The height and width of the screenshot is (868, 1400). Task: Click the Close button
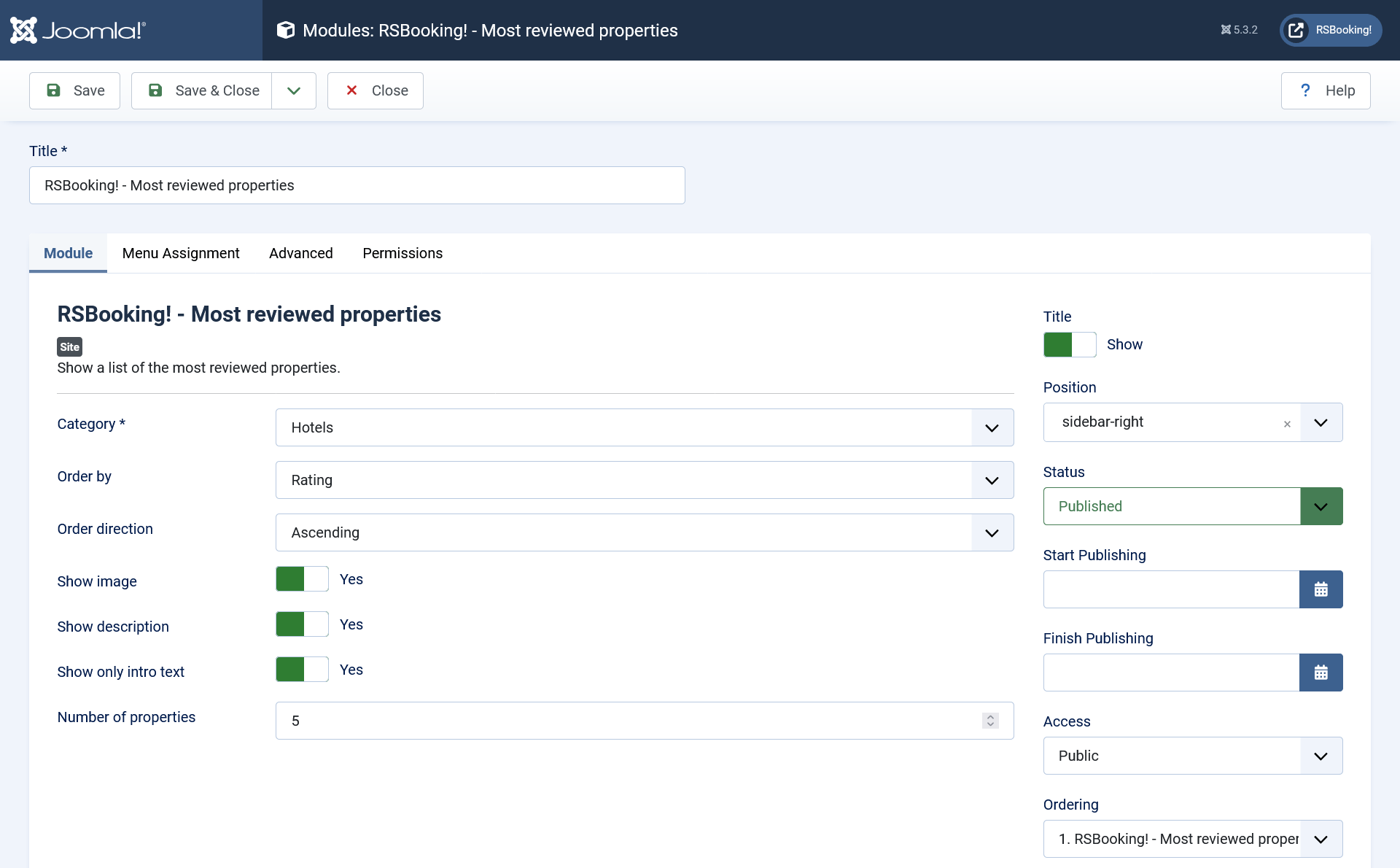(376, 90)
